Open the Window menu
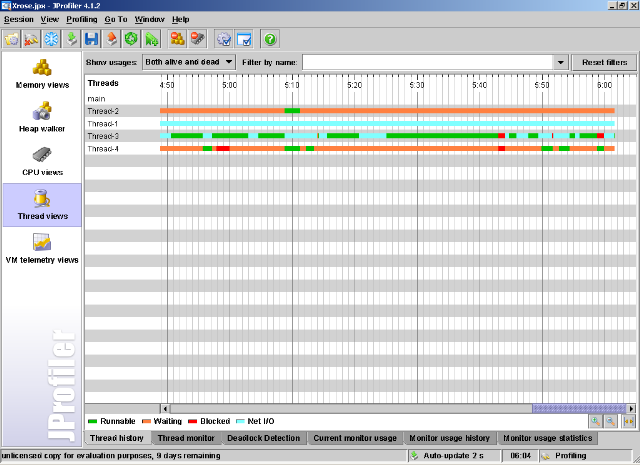The height and width of the screenshot is (465, 640). [149, 19]
